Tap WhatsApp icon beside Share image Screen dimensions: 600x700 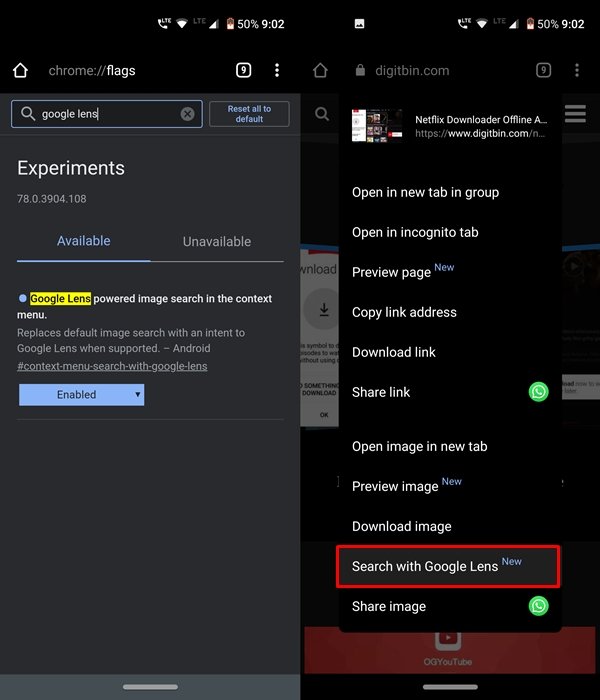[x=538, y=606]
